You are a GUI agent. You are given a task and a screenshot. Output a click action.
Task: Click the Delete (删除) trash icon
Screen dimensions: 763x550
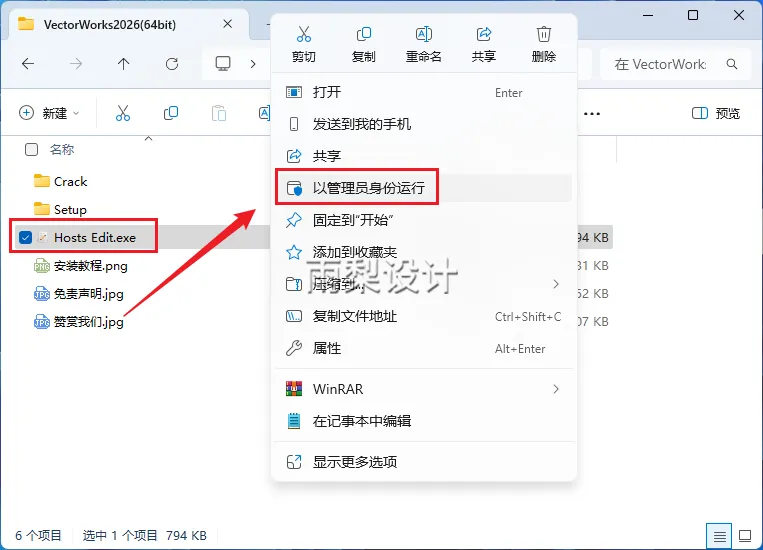544,34
